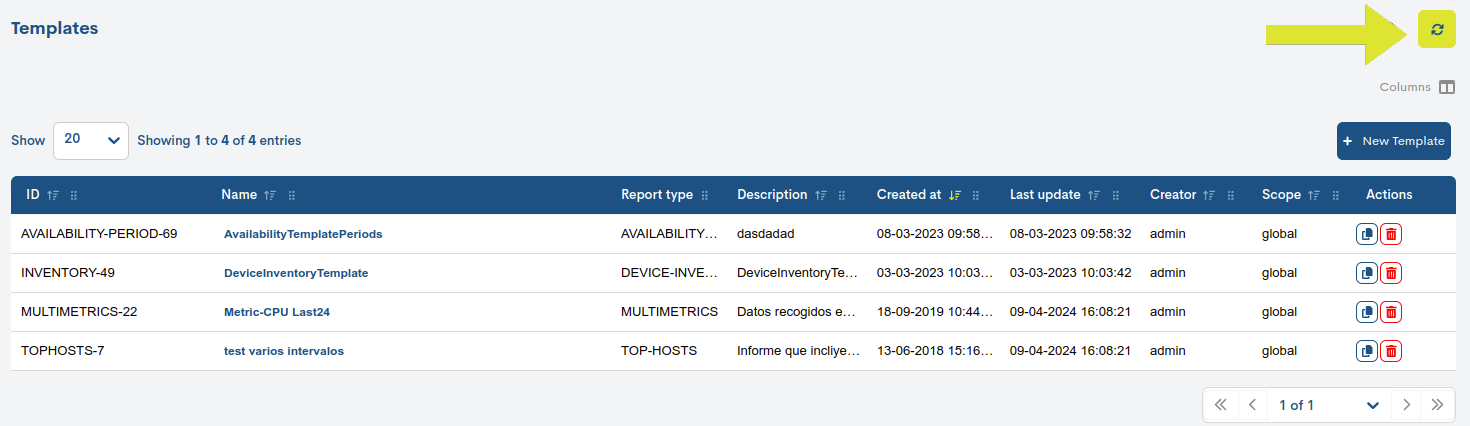This screenshot has width=1470, height=426.
Task: Sort by Last update column
Action: pyautogui.click(x=1094, y=195)
